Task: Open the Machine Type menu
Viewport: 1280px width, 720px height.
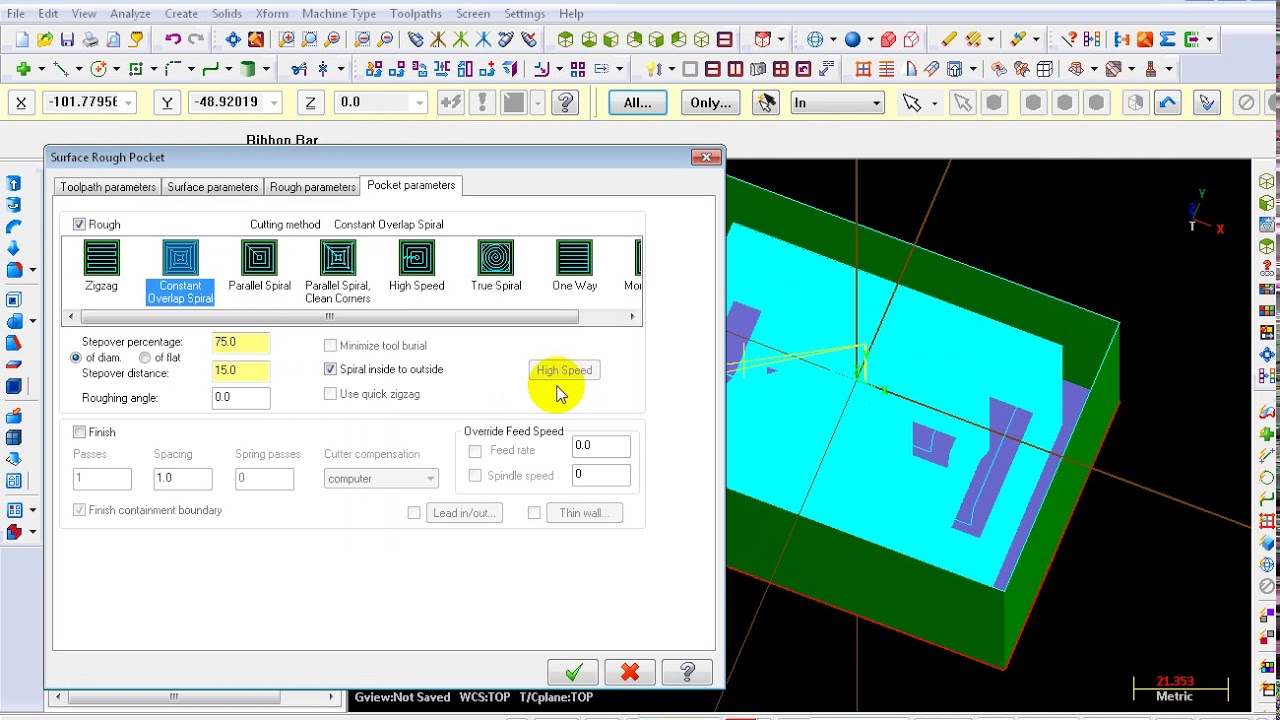Action: [x=339, y=14]
